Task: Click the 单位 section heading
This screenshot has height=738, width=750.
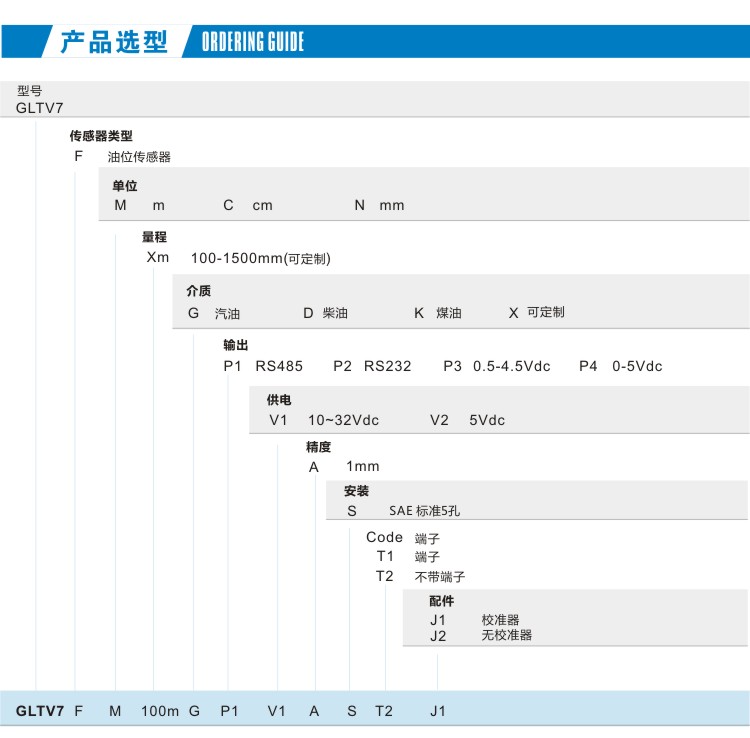Action: pos(125,186)
